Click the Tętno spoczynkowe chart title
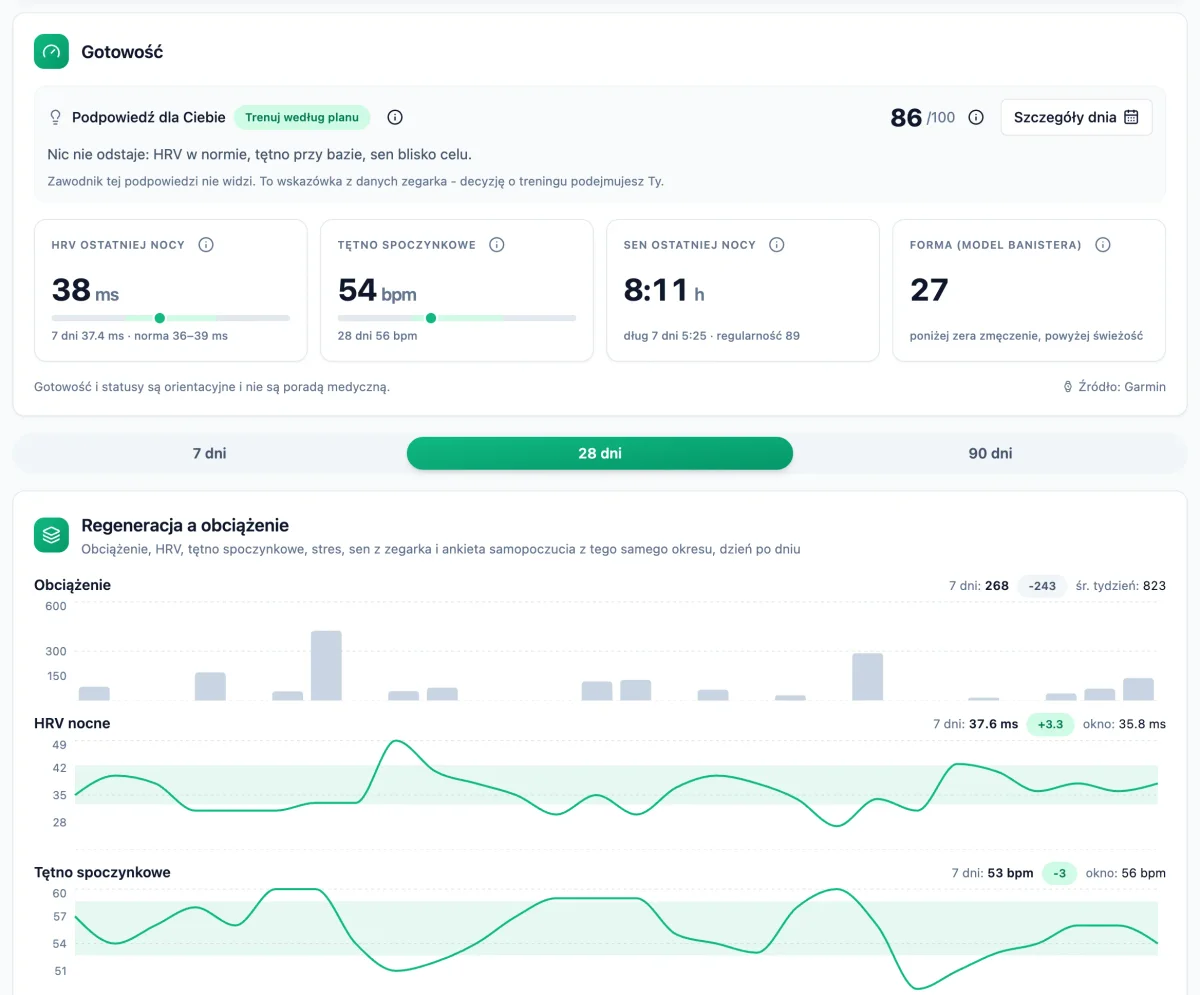This screenshot has width=1200, height=995. (102, 872)
